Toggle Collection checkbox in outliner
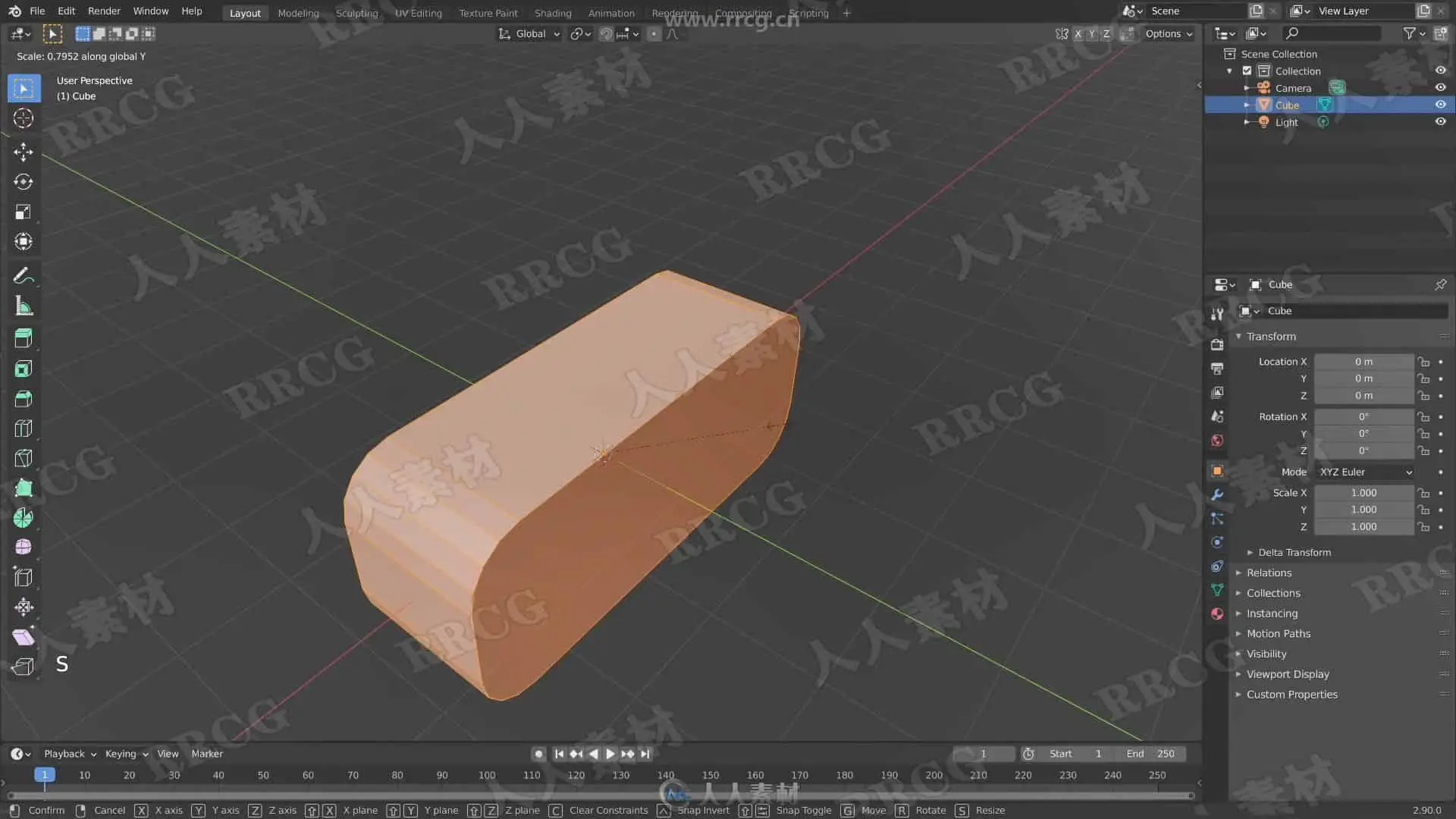1456x819 pixels. (x=1247, y=71)
